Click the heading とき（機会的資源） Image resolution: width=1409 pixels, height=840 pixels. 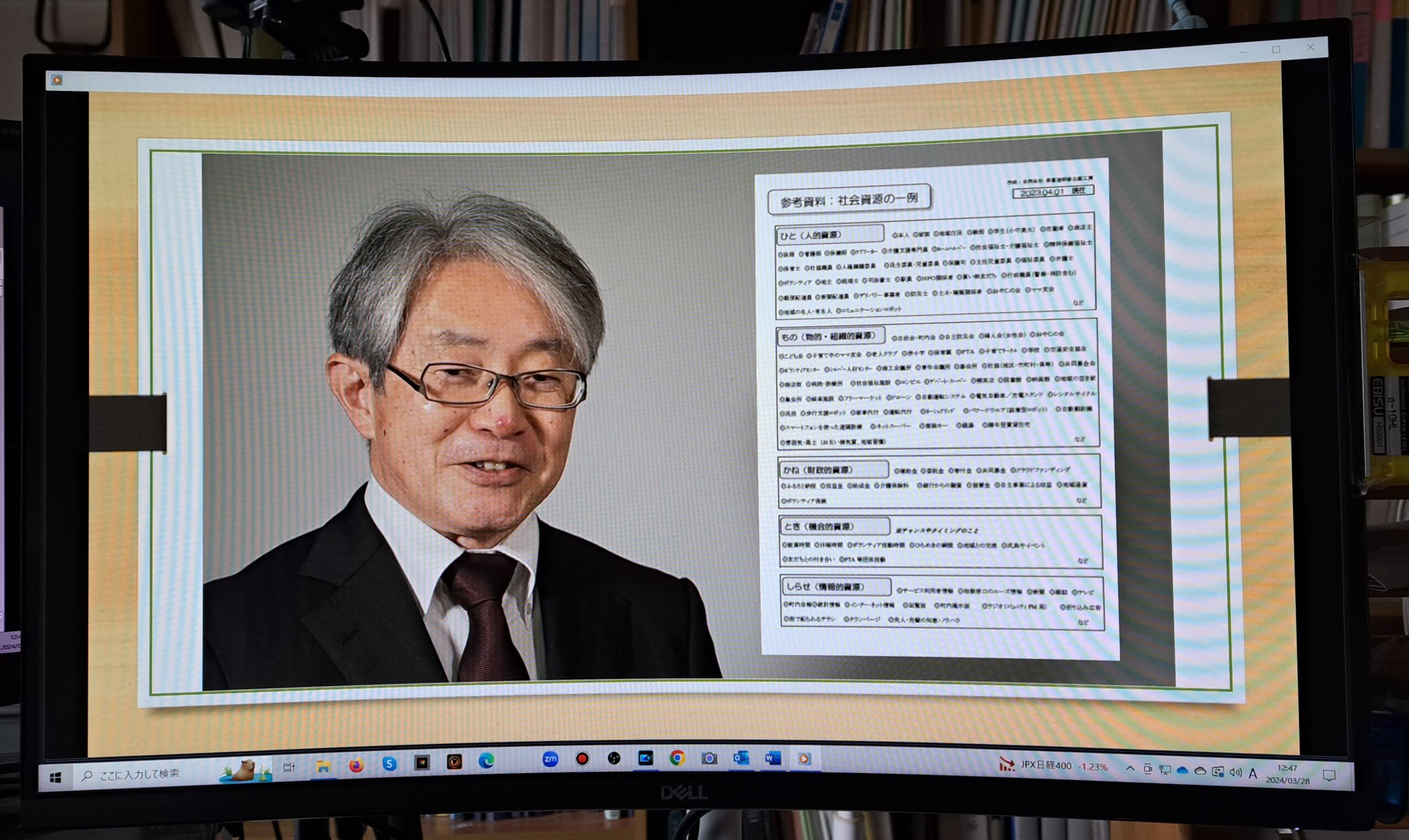click(835, 526)
